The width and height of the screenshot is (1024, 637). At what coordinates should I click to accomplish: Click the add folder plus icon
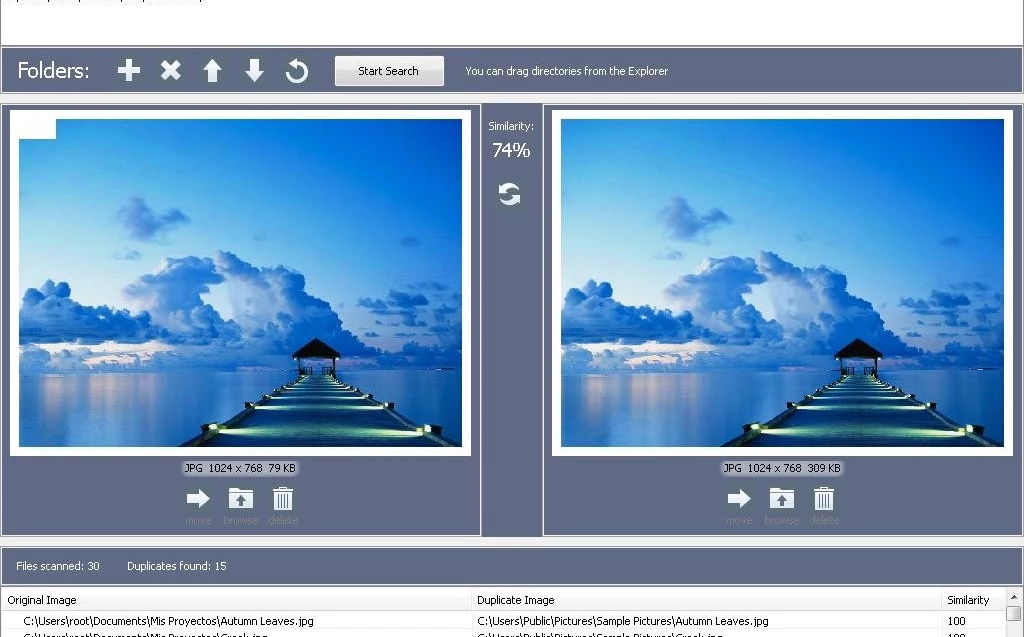[129, 71]
